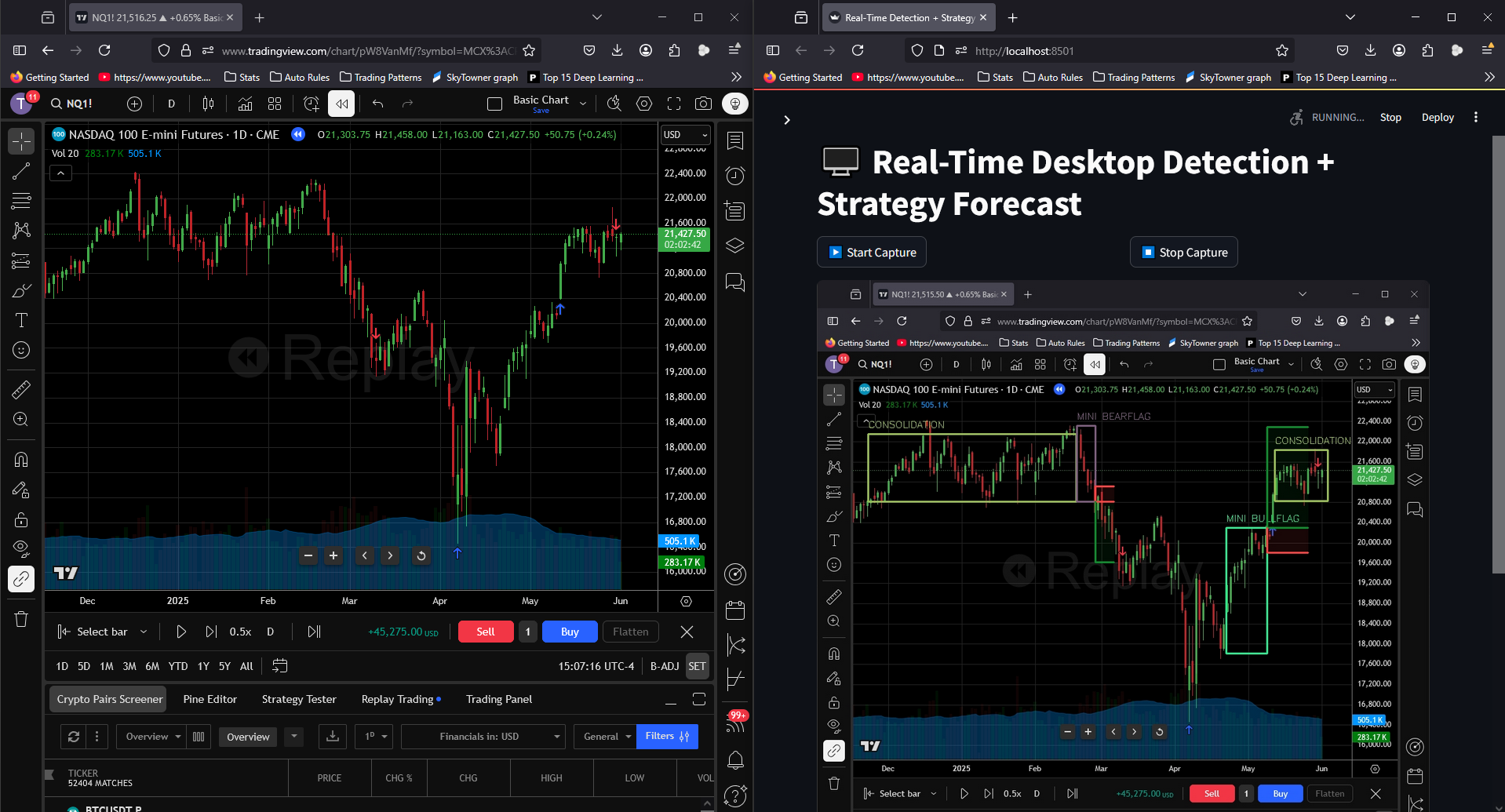Open the forecasting and measurement tools
Viewport: 1505px width, 812px height.
pos(21,260)
